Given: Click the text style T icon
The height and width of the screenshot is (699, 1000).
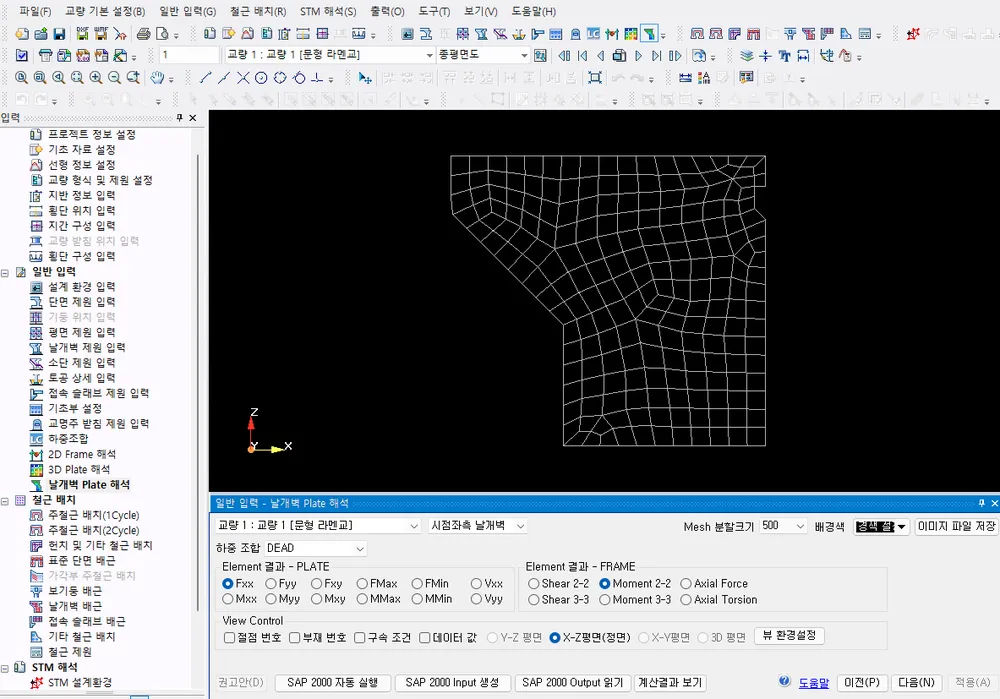Looking at the screenshot, I should (x=784, y=56).
